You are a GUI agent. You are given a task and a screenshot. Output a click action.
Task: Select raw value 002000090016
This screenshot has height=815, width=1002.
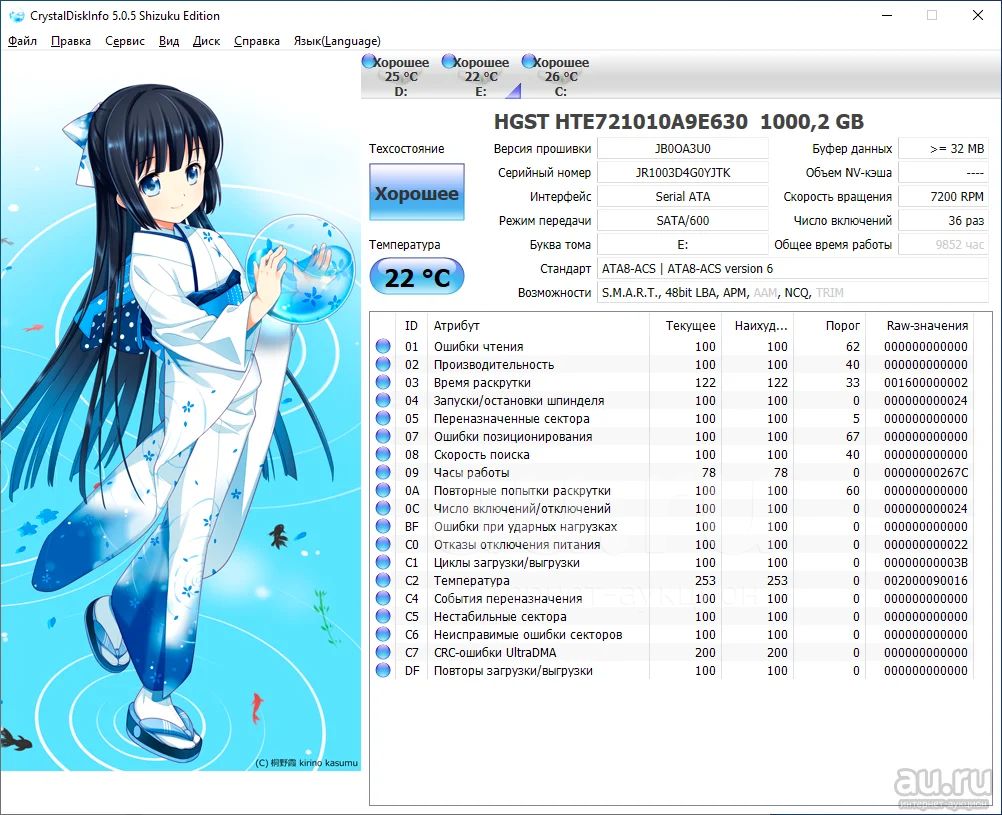926,580
